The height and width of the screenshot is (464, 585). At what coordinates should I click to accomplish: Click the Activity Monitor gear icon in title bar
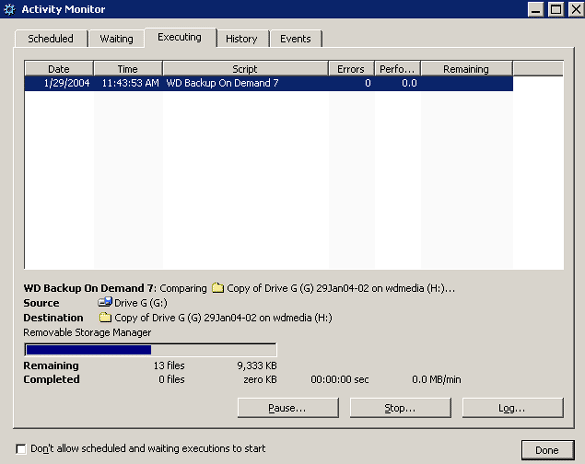[x=9, y=9]
